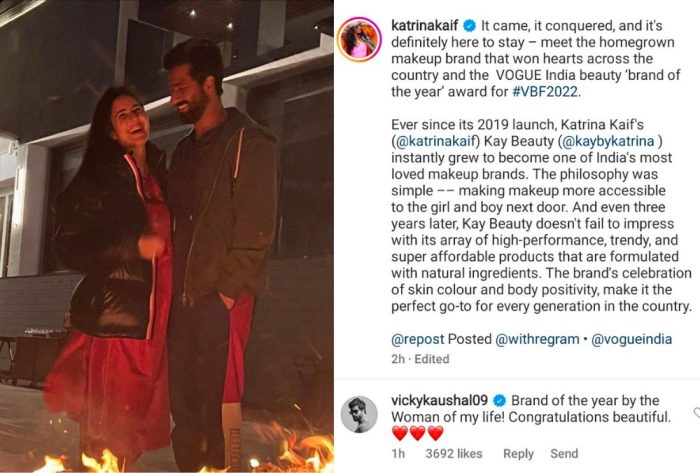
Task: View 3692 likes on comment
Action: pyautogui.click(x=454, y=453)
